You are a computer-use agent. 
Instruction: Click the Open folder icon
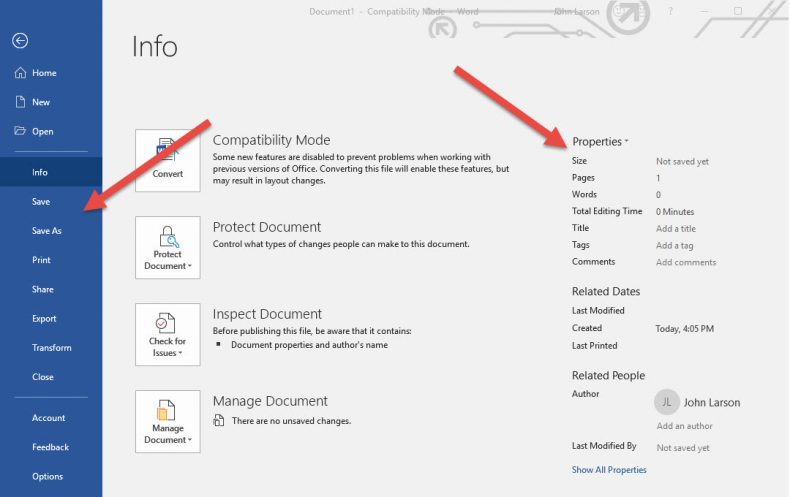click(x=20, y=131)
